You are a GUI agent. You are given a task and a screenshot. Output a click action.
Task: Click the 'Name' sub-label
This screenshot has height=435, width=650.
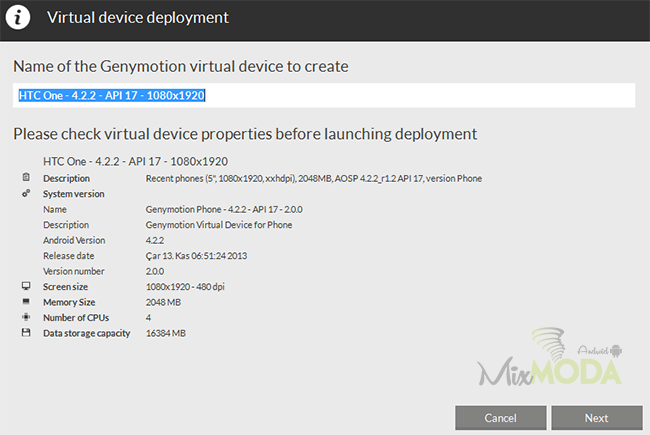[x=55, y=209]
